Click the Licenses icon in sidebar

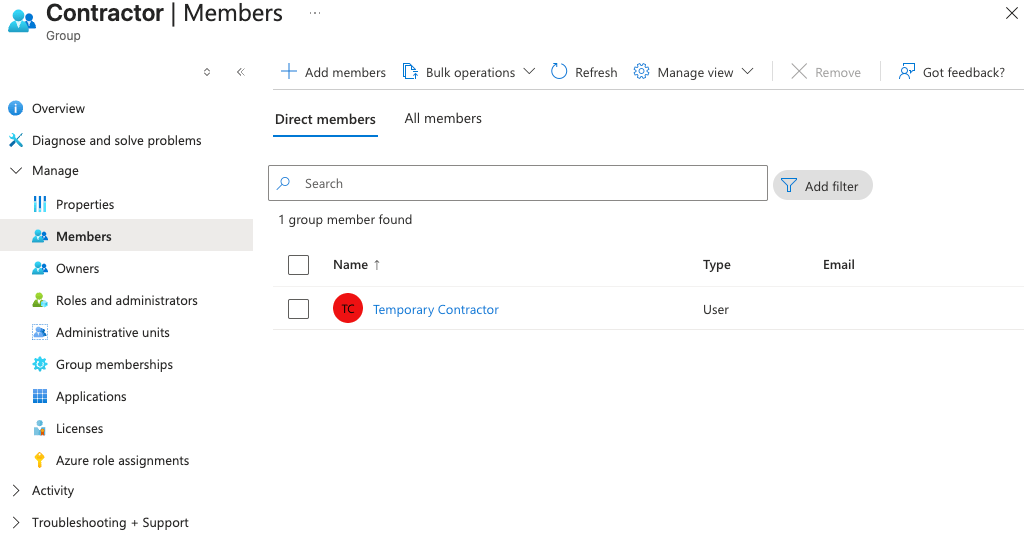pyautogui.click(x=40, y=429)
